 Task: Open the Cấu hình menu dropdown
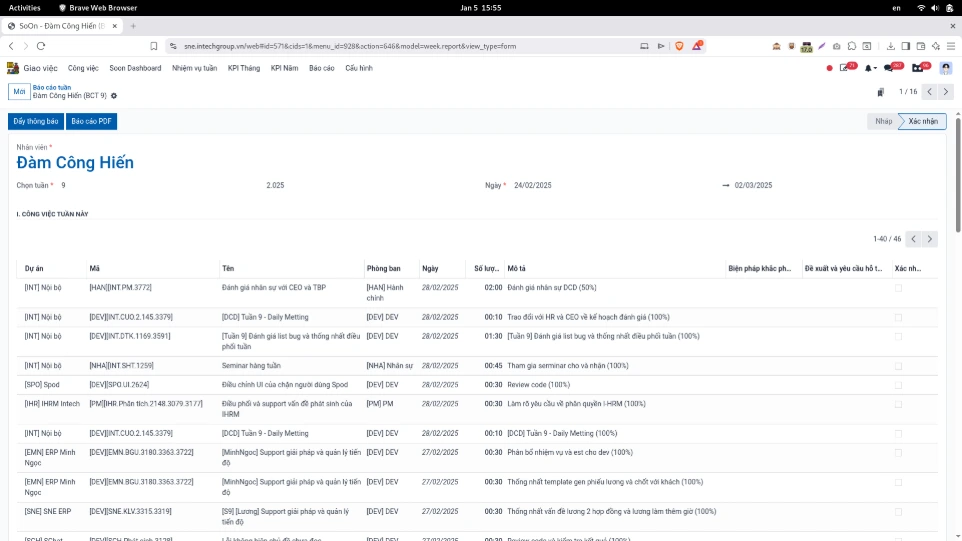tap(358, 68)
